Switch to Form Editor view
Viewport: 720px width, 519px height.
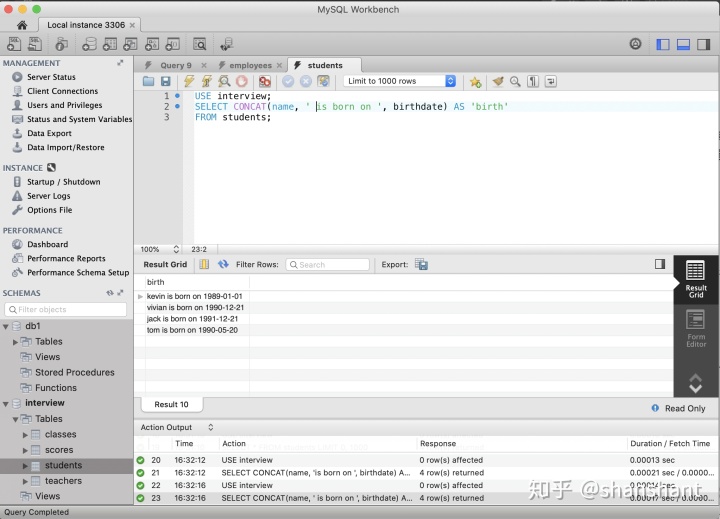click(695, 327)
